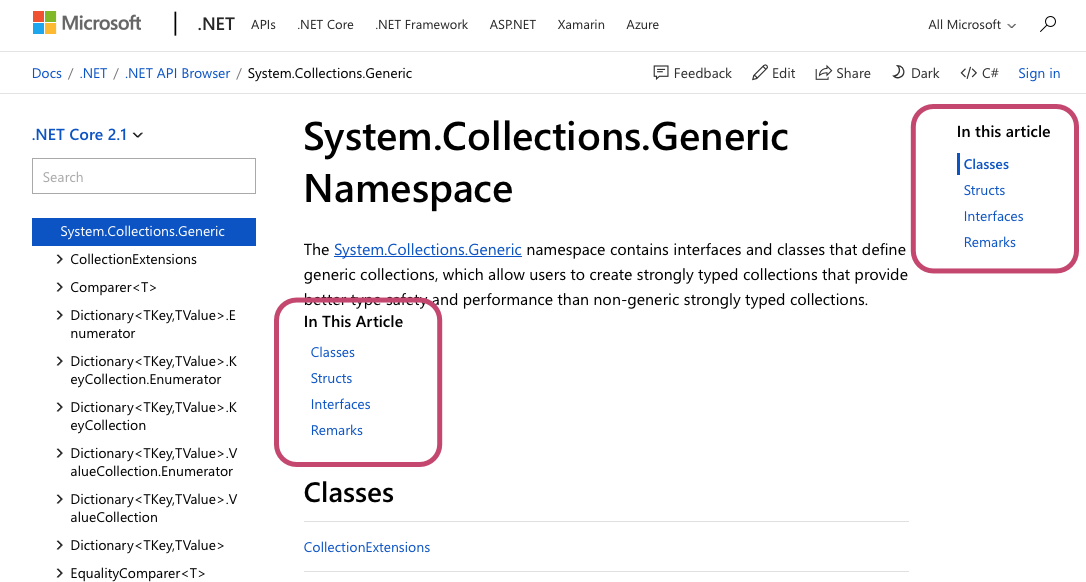Click the Microsoft logo
The width and height of the screenshot is (1086, 582).
click(87, 24)
